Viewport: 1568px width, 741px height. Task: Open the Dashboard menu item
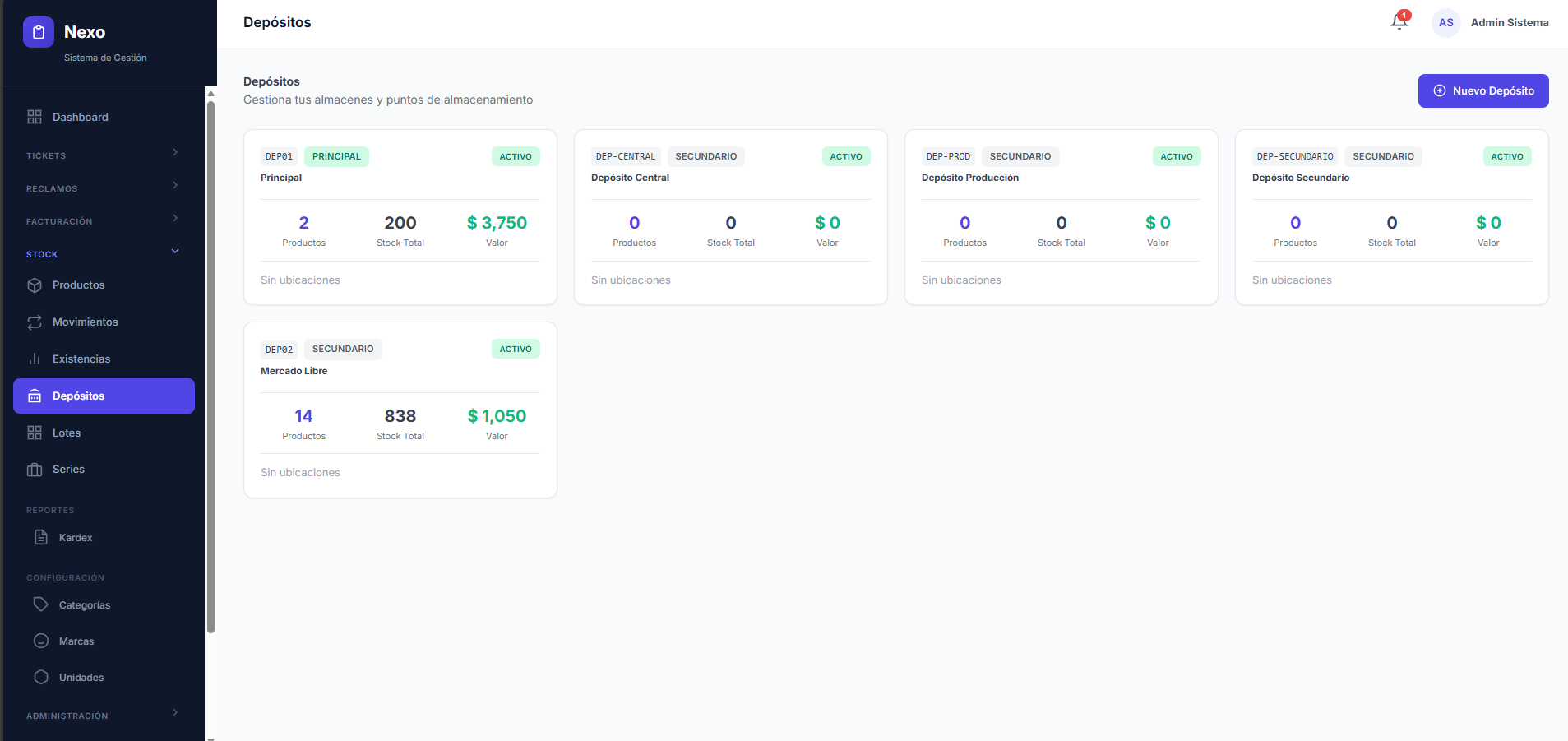[x=81, y=118]
